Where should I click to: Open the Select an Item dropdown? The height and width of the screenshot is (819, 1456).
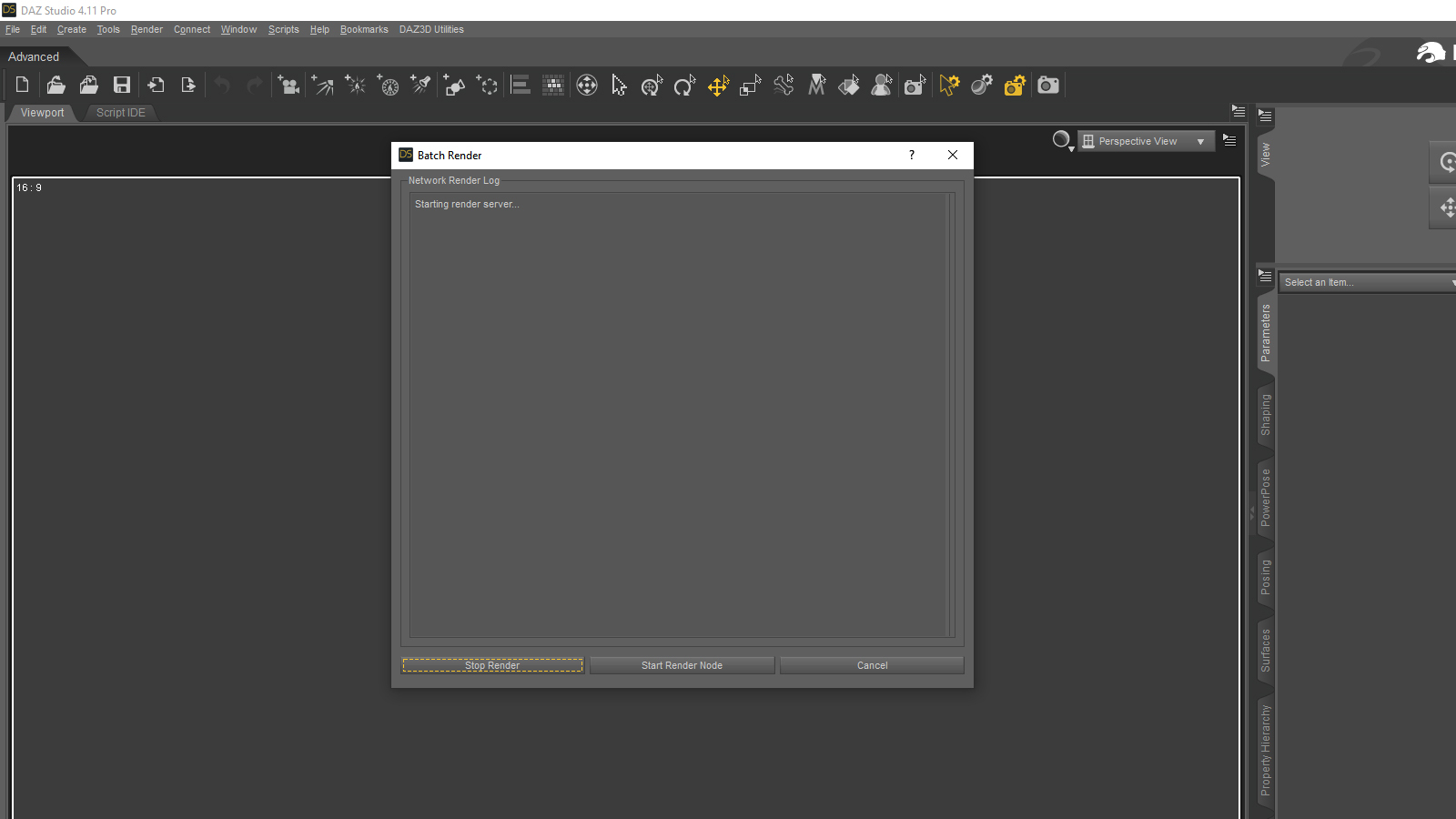[x=1368, y=282]
